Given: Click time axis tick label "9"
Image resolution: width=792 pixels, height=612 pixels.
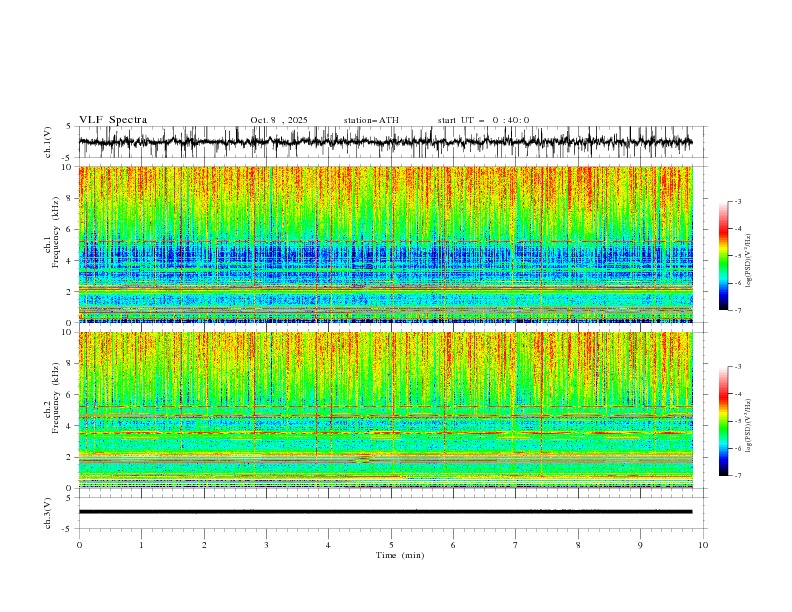Looking at the screenshot, I should click(x=640, y=545).
